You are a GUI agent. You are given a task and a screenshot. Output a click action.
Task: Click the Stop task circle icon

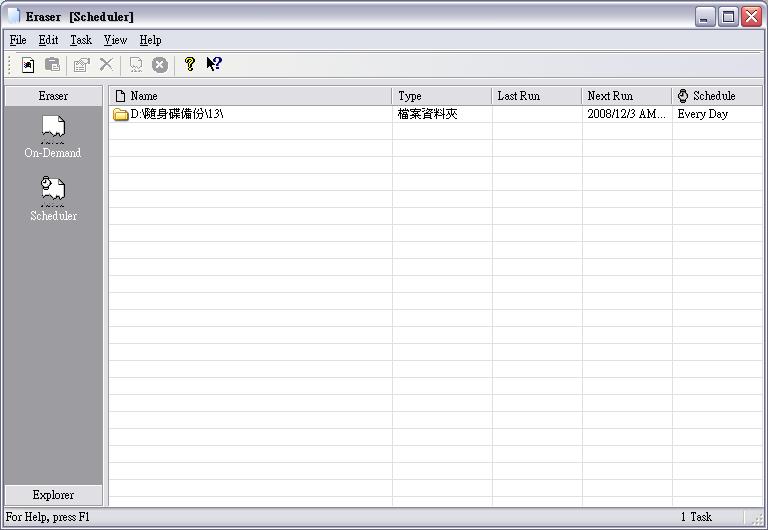(x=160, y=65)
